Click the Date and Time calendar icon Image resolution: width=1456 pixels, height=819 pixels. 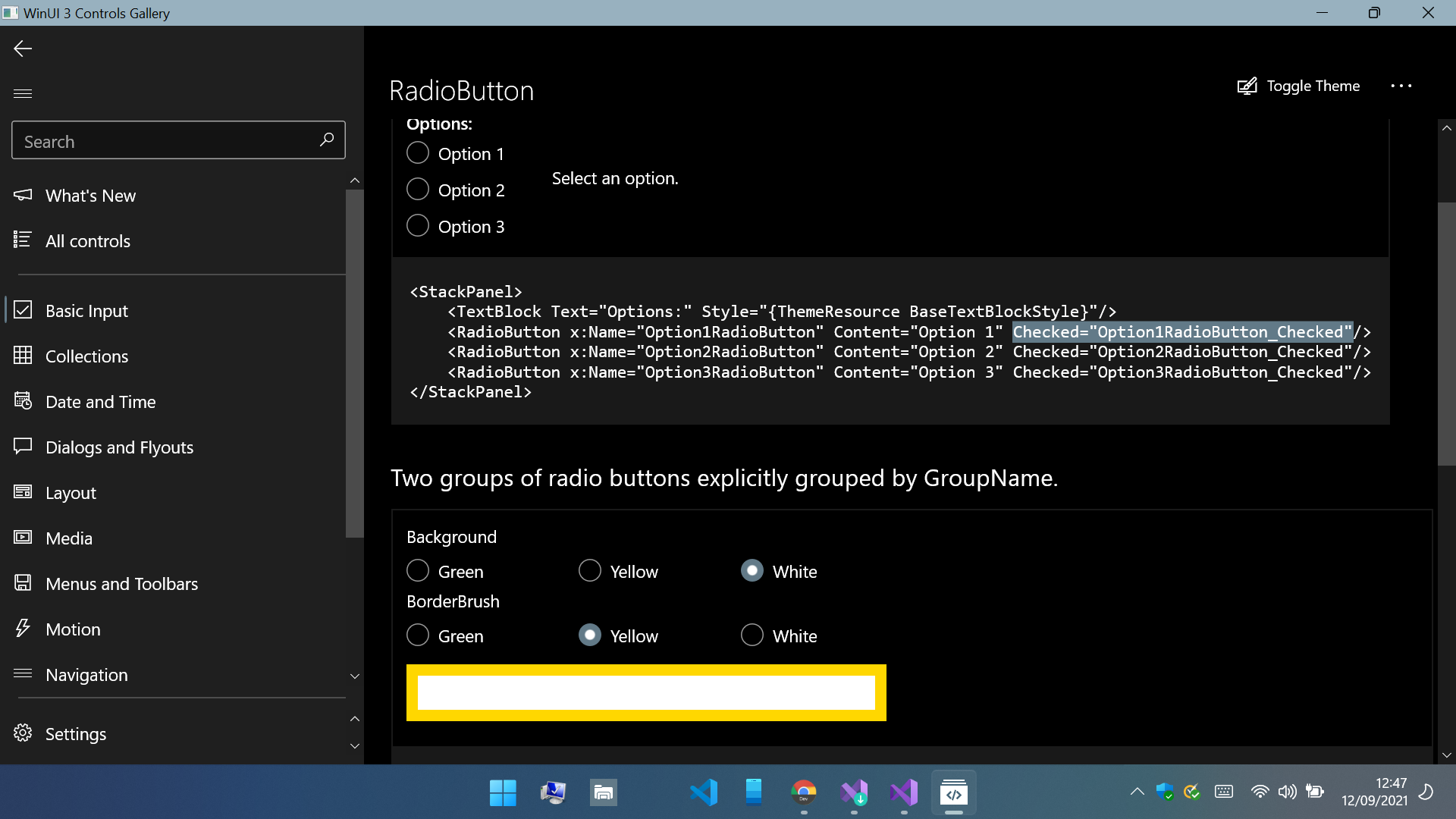click(x=22, y=401)
